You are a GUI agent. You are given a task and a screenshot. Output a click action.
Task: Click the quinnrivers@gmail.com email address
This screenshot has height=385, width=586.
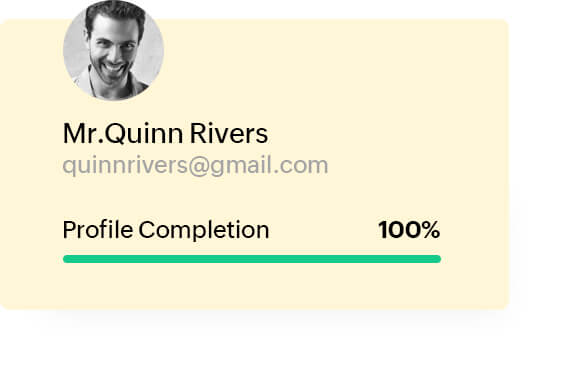point(195,166)
